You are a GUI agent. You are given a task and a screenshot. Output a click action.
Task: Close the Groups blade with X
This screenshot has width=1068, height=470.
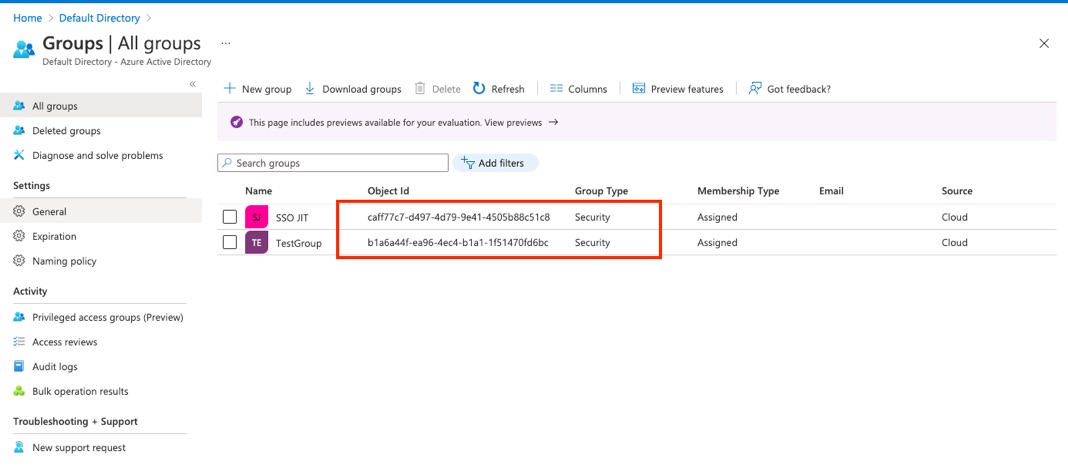point(1043,44)
